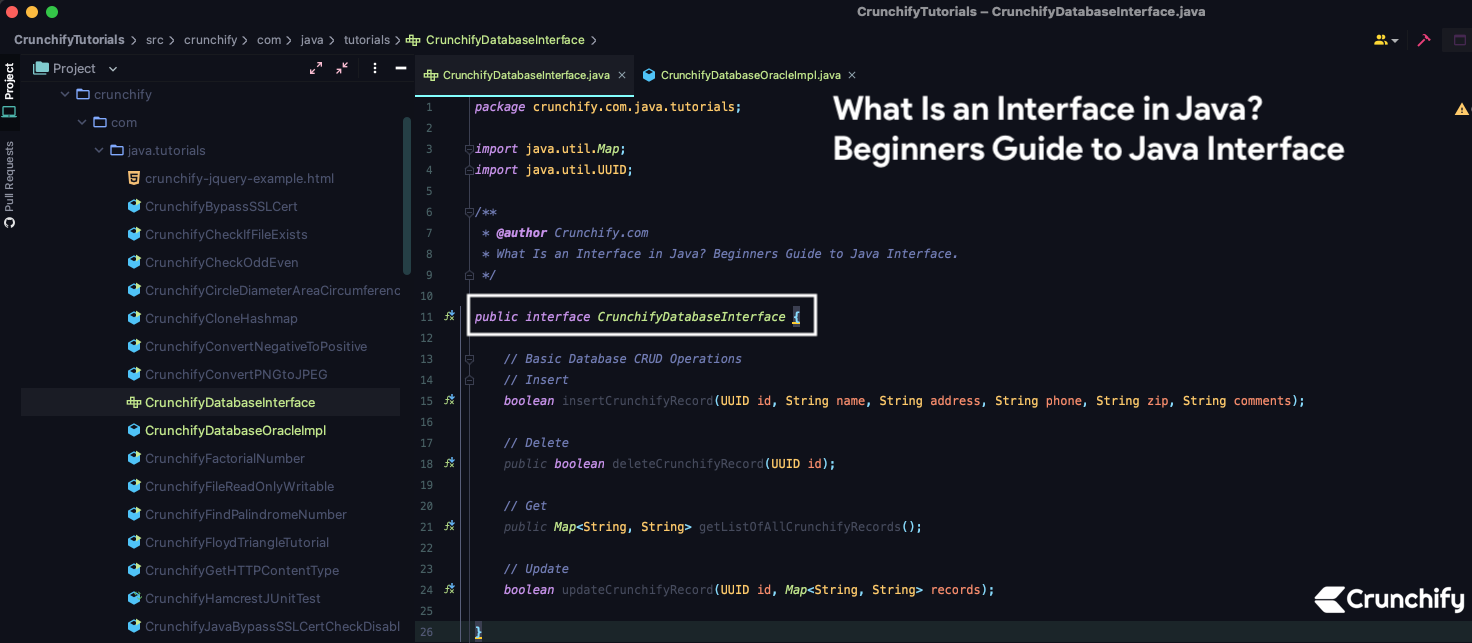
Task: Click the gutter icon beside deleteCrunchifyRecord on line 18
Action: coord(450,463)
